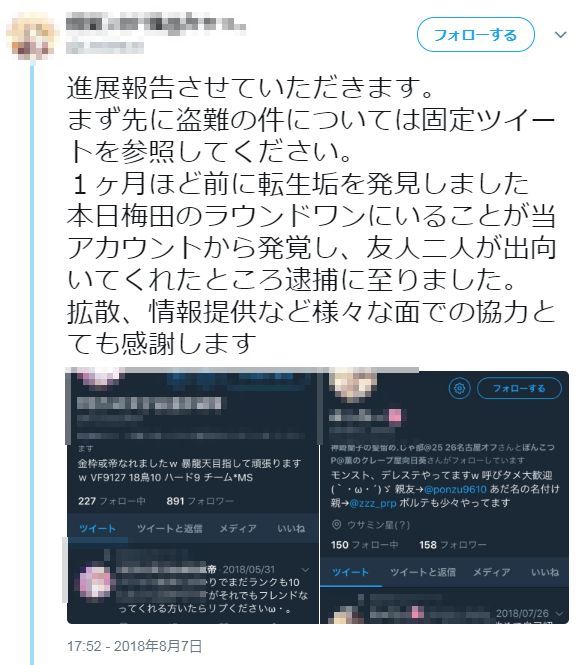Select メディア tab in left profile

click(x=237, y=528)
